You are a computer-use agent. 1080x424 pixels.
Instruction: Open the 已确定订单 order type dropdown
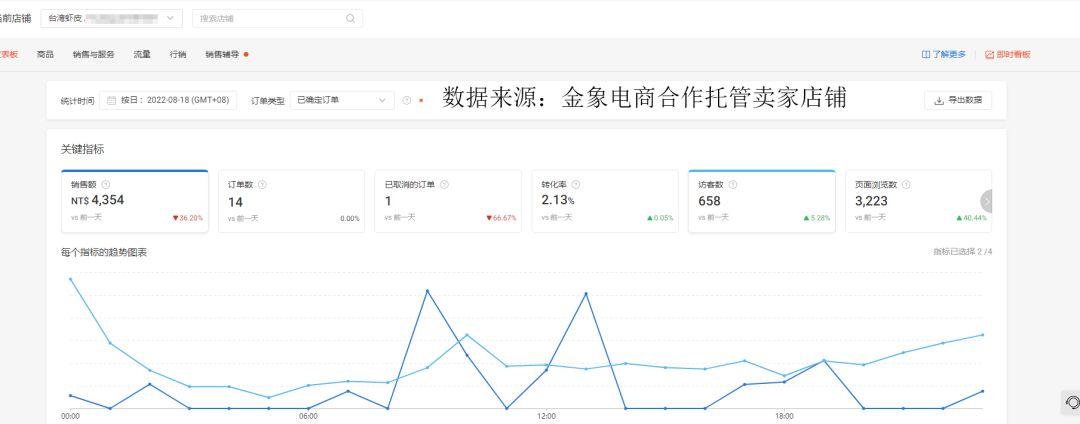pyautogui.click(x=342, y=100)
